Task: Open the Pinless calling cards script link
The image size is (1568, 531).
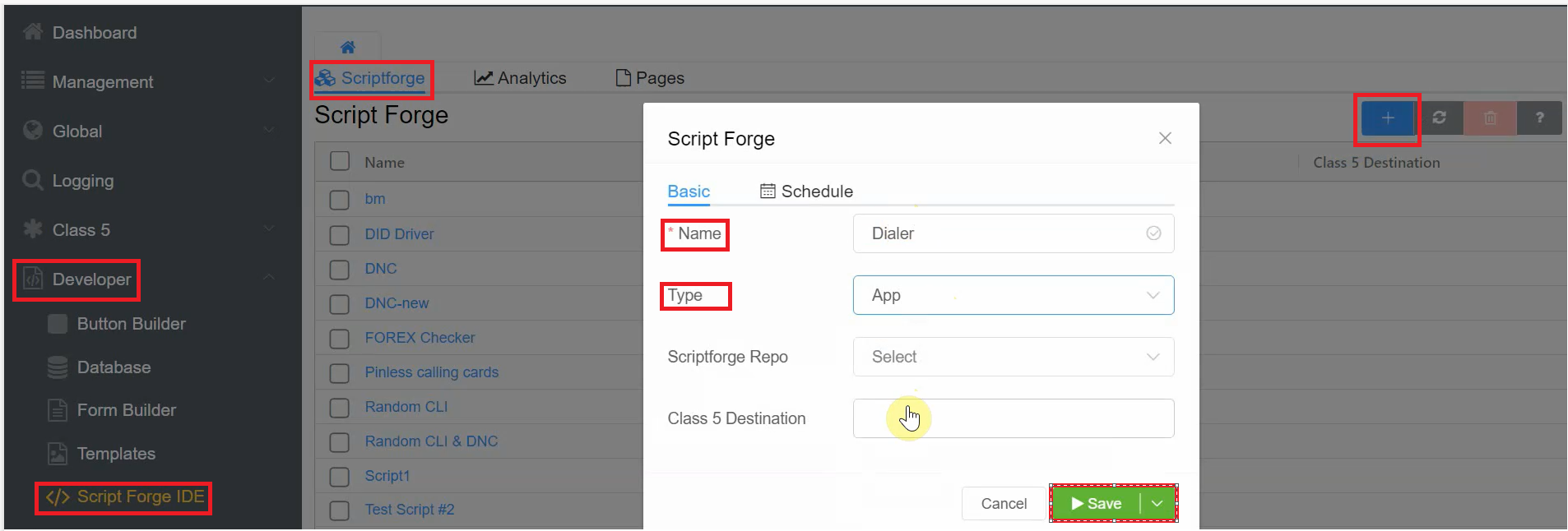Action: tap(431, 372)
